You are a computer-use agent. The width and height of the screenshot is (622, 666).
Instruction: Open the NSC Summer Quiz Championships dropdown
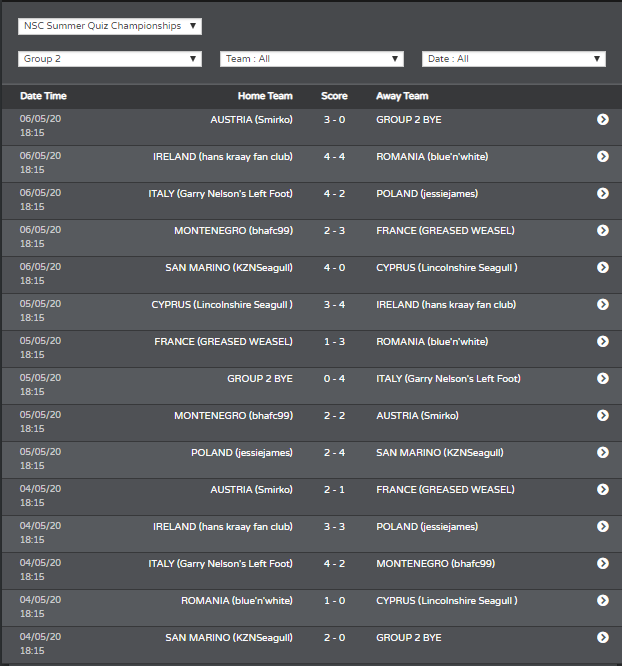[110, 26]
